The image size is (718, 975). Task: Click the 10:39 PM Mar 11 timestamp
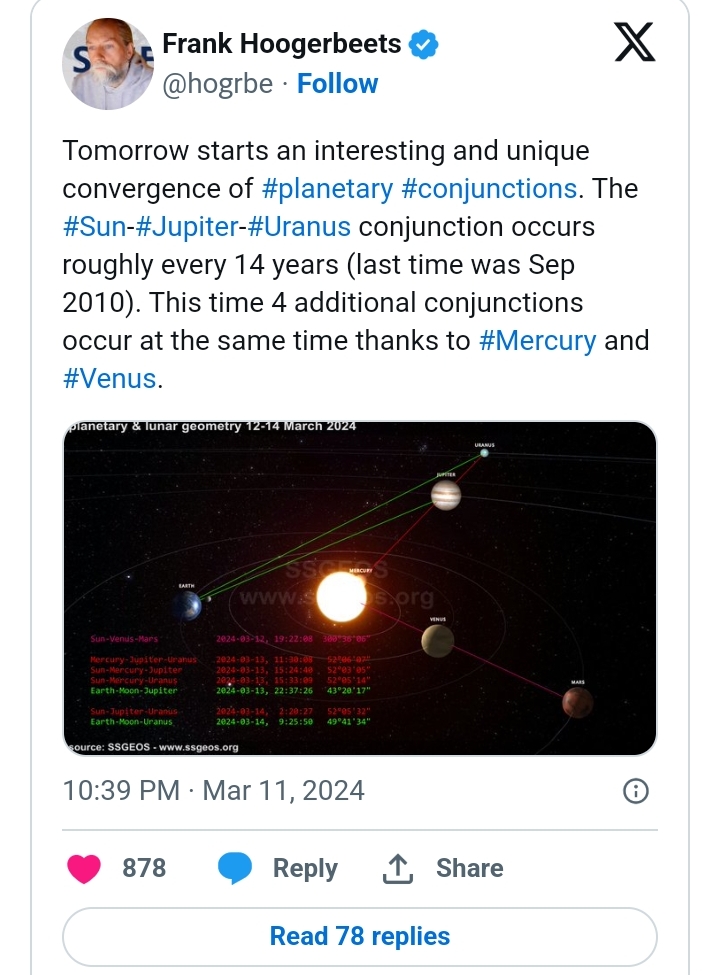[x=213, y=791]
